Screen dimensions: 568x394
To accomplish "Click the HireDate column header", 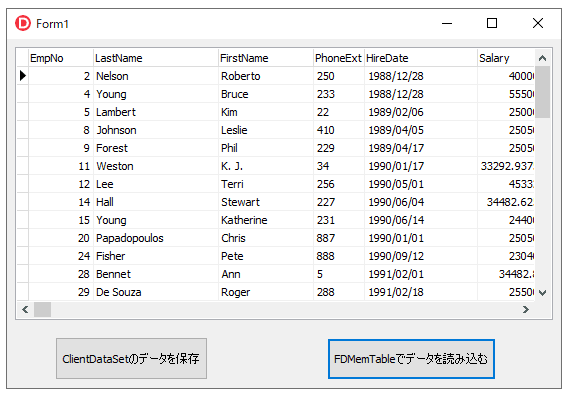I will (x=421, y=58).
